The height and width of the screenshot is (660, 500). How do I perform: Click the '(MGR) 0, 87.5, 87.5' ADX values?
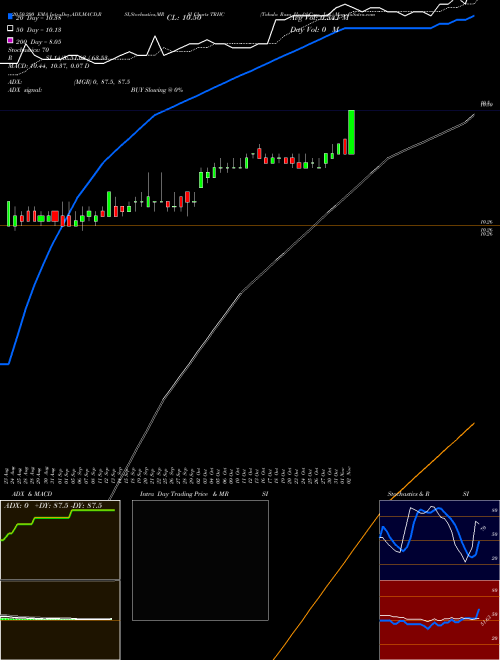tap(102, 82)
